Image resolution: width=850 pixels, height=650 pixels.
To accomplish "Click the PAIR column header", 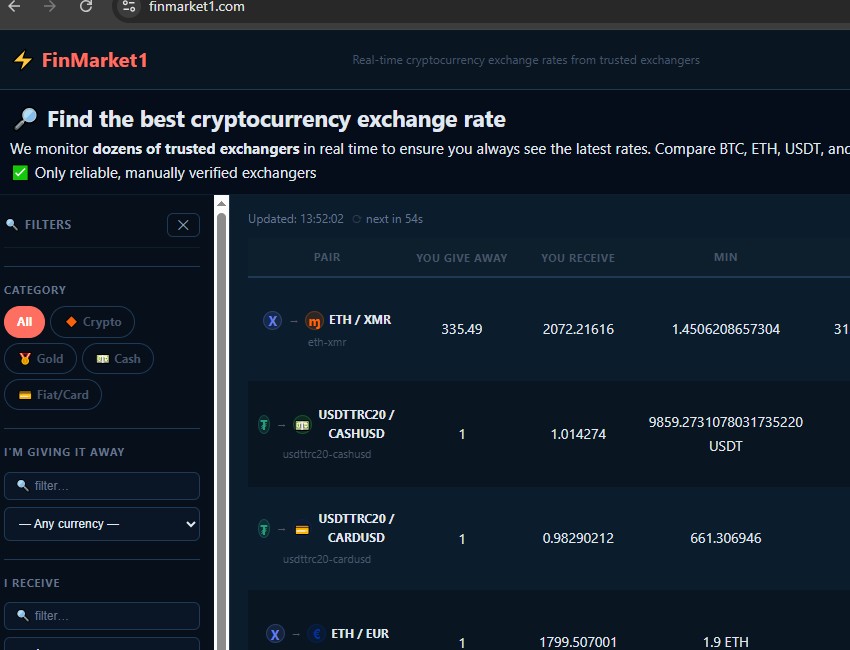I will click(x=327, y=257).
